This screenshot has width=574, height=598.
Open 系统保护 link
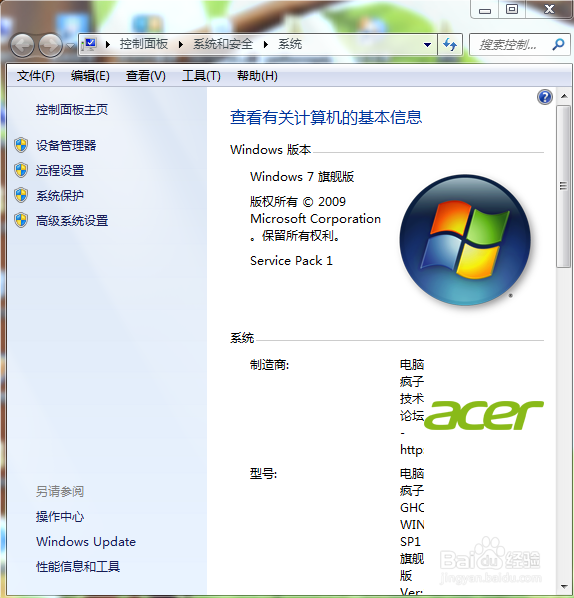(x=60, y=196)
